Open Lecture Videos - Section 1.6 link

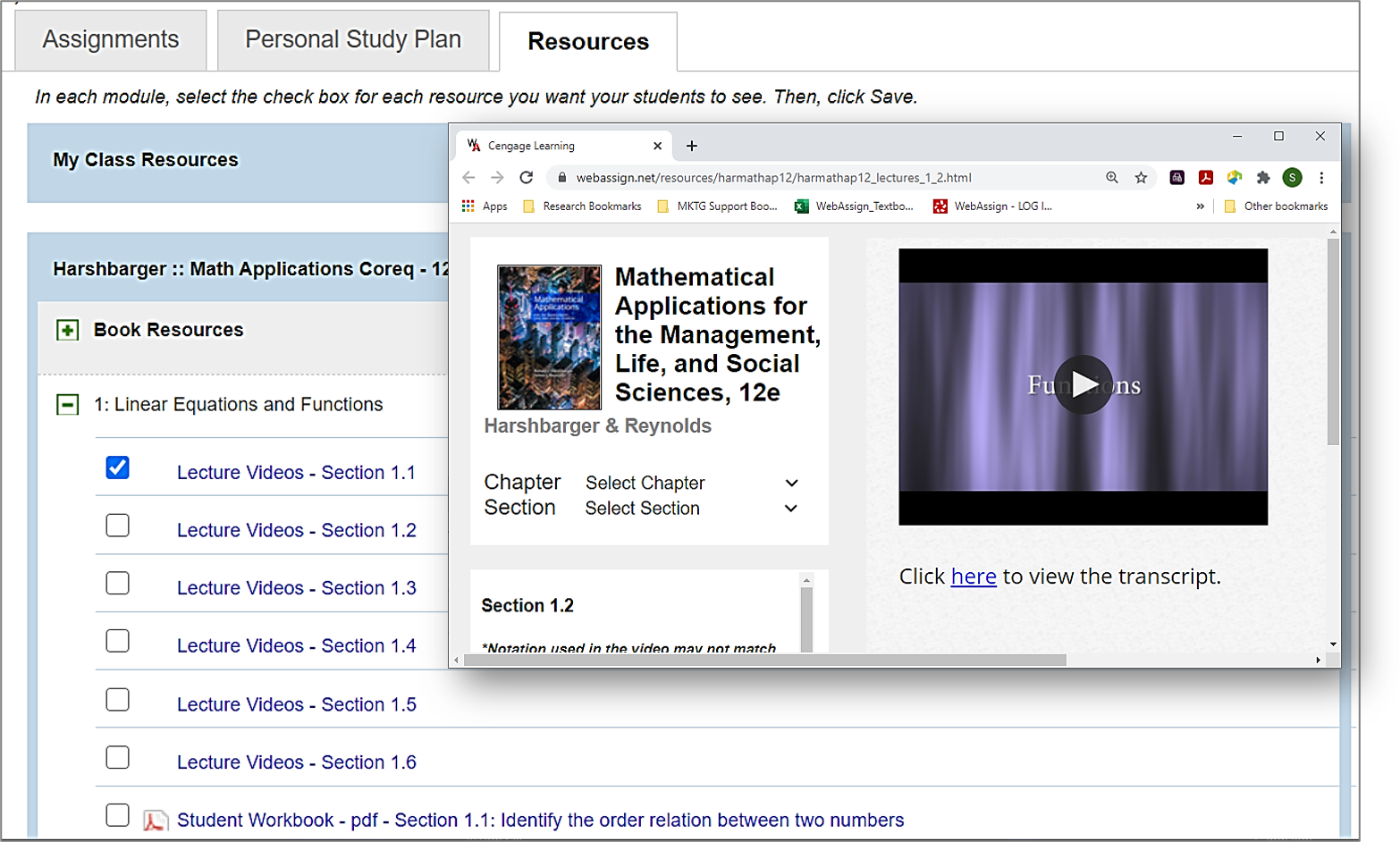pos(296,762)
